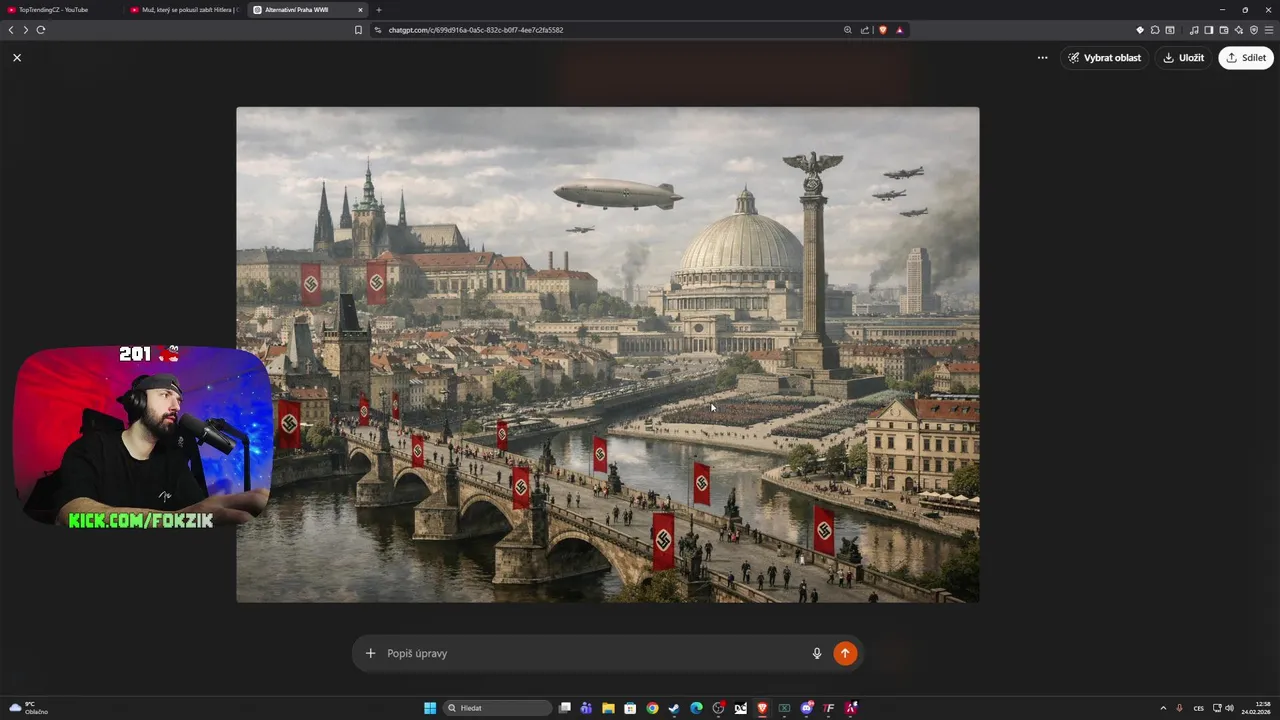Screen dimensions: 1280x720
Task: Open the Brave Shields lion icon
Action: click(882, 30)
